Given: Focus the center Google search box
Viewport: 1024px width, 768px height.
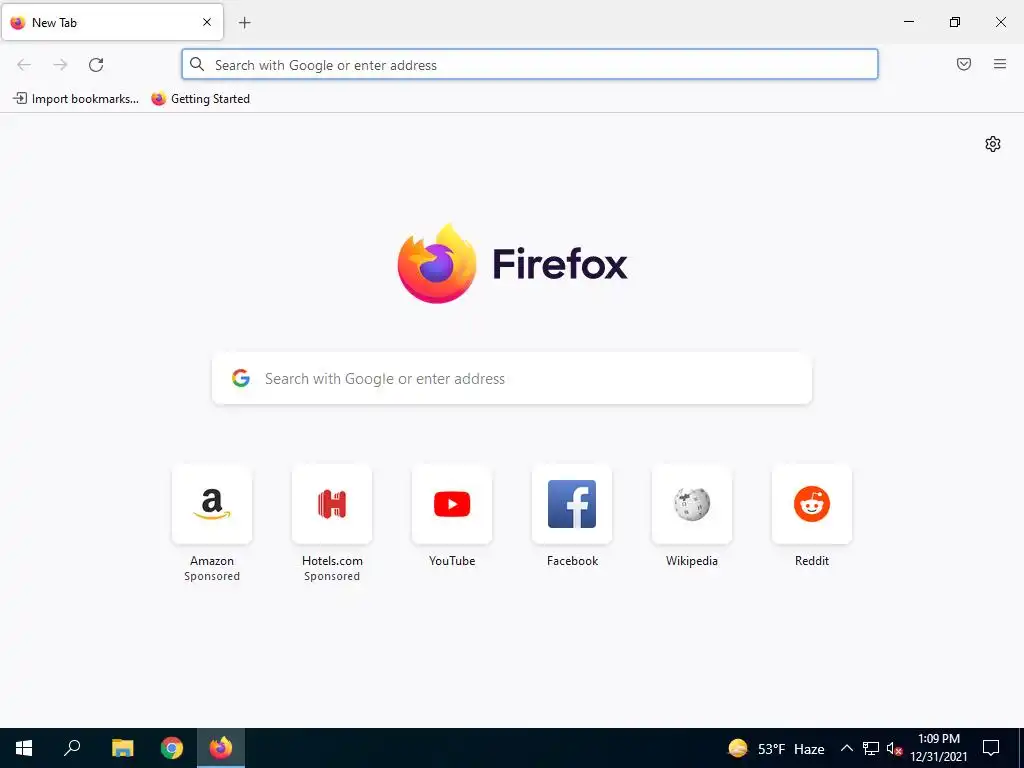Looking at the screenshot, I should click(x=512, y=379).
